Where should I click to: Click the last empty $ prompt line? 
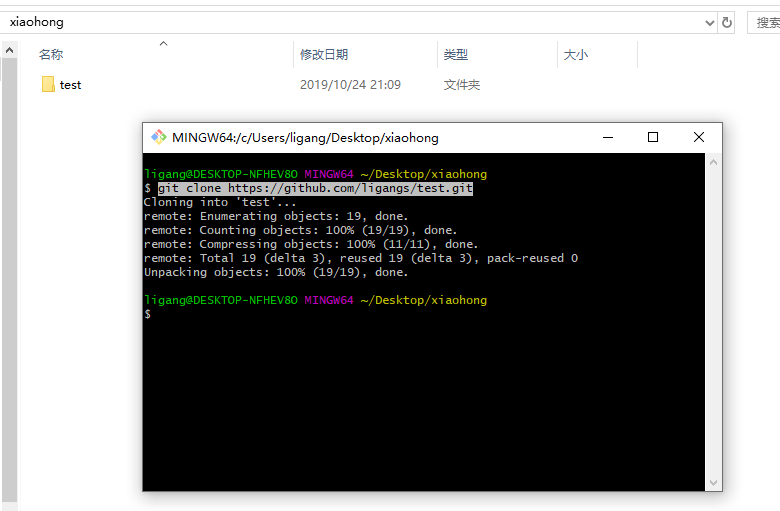coord(148,314)
